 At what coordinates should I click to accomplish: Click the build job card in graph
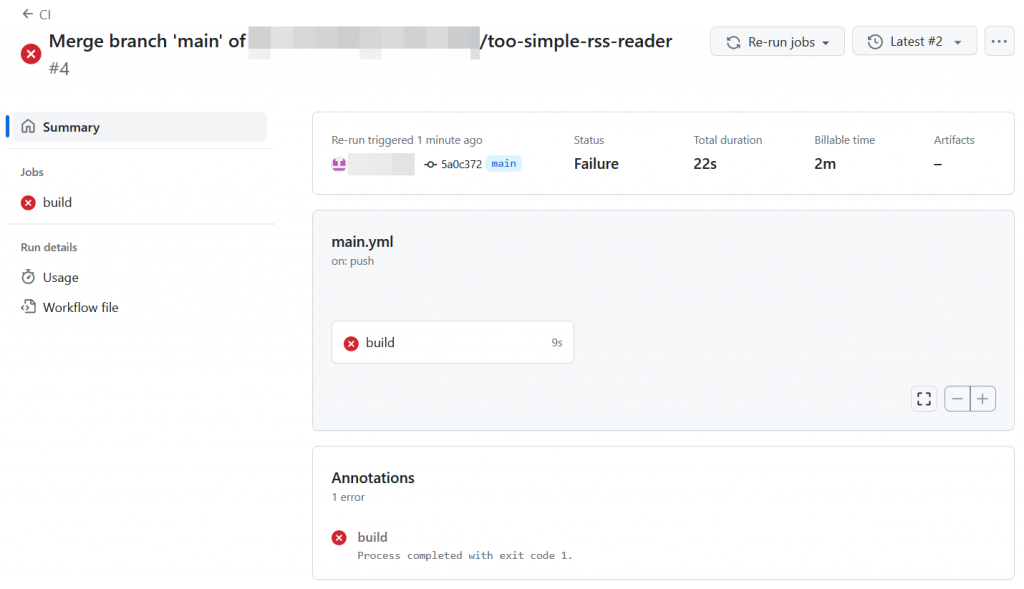pos(452,343)
